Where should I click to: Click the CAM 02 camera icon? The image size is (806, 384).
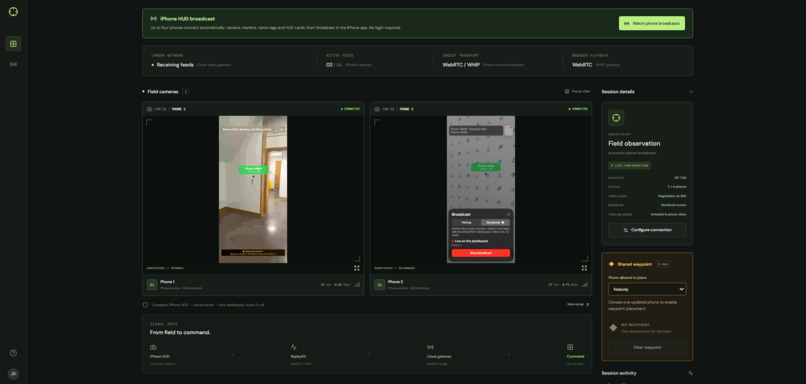(377, 109)
